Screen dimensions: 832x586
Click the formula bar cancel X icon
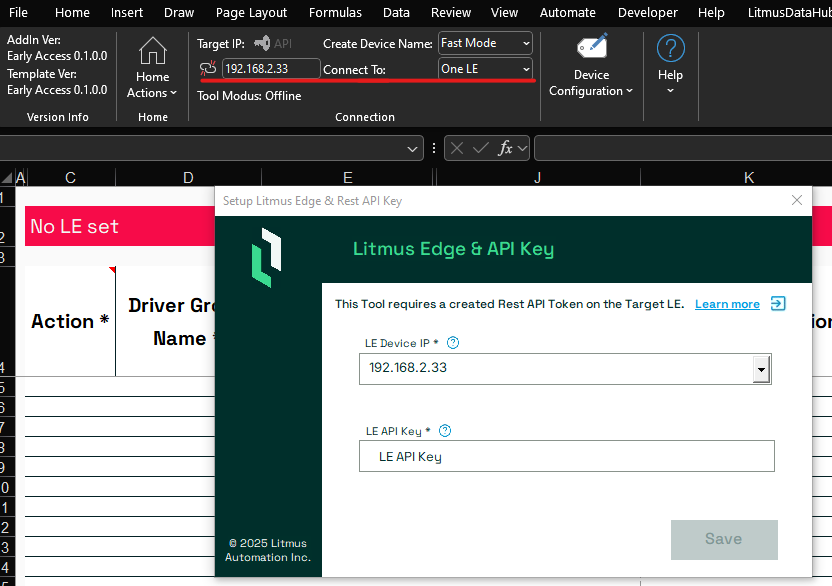coord(457,148)
